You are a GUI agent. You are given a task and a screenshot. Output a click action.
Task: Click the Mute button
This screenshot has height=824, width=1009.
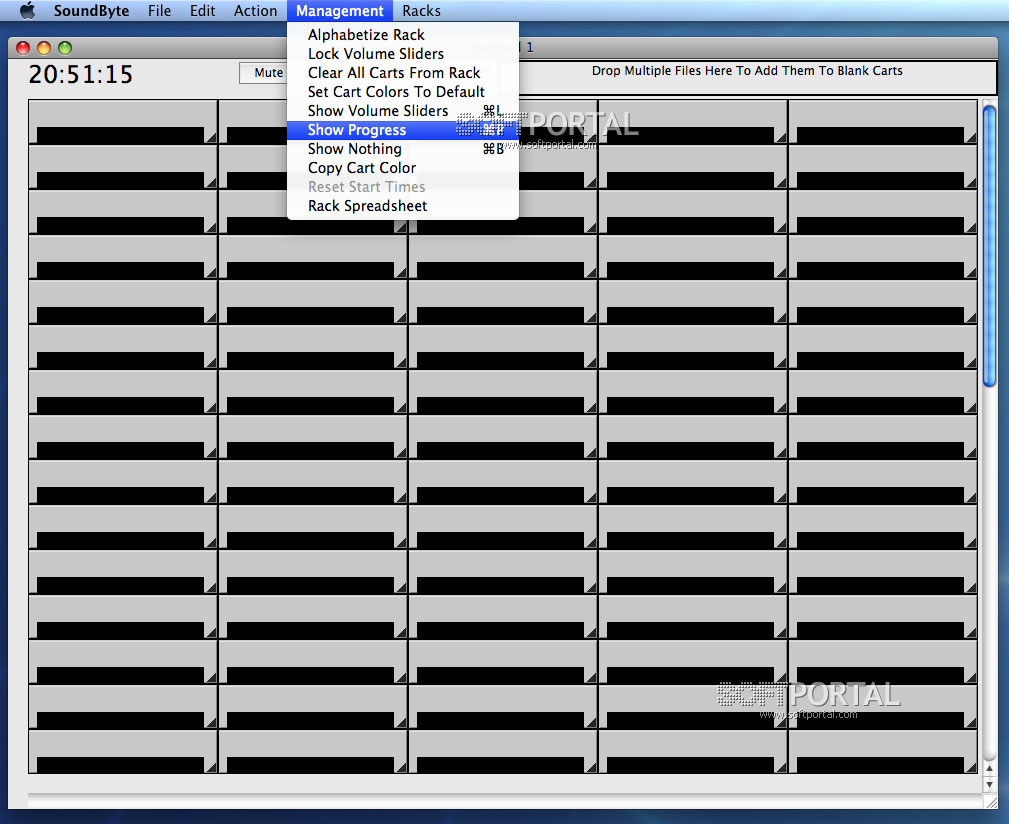click(x=263, y=73)
